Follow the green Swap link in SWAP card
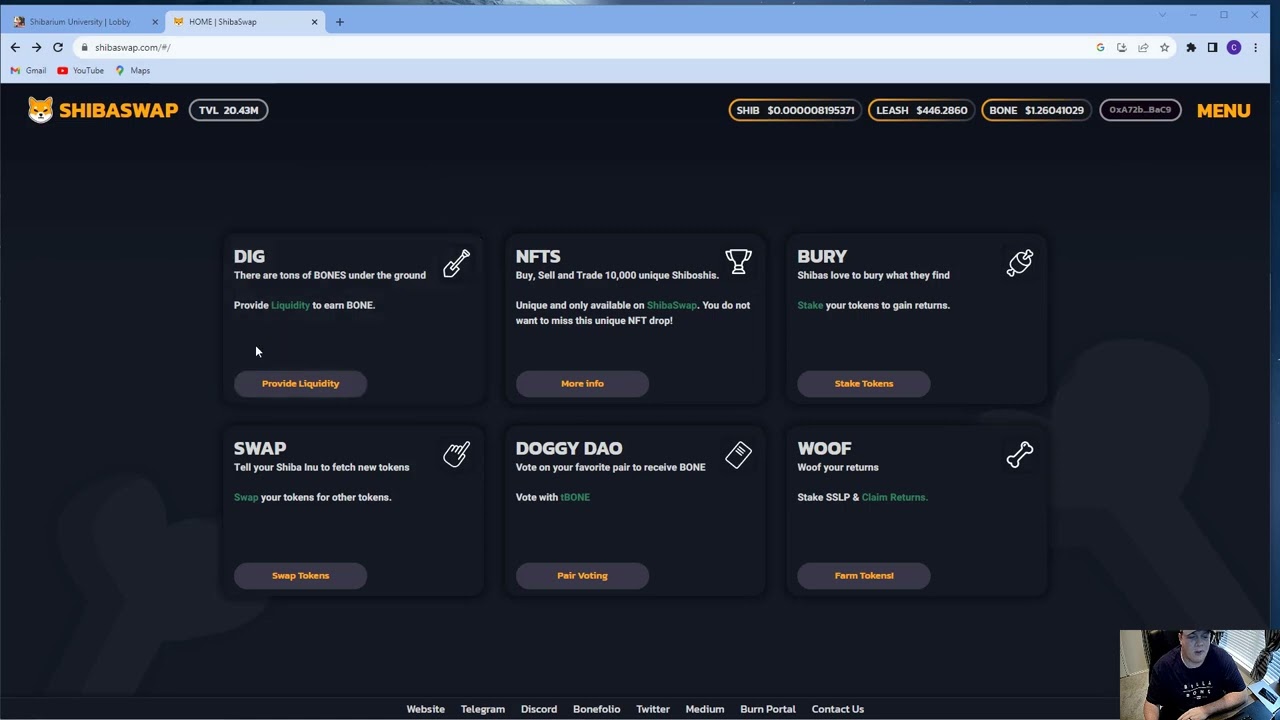Viewport: 1280px width, 720px height. click(x=246, y=497)
